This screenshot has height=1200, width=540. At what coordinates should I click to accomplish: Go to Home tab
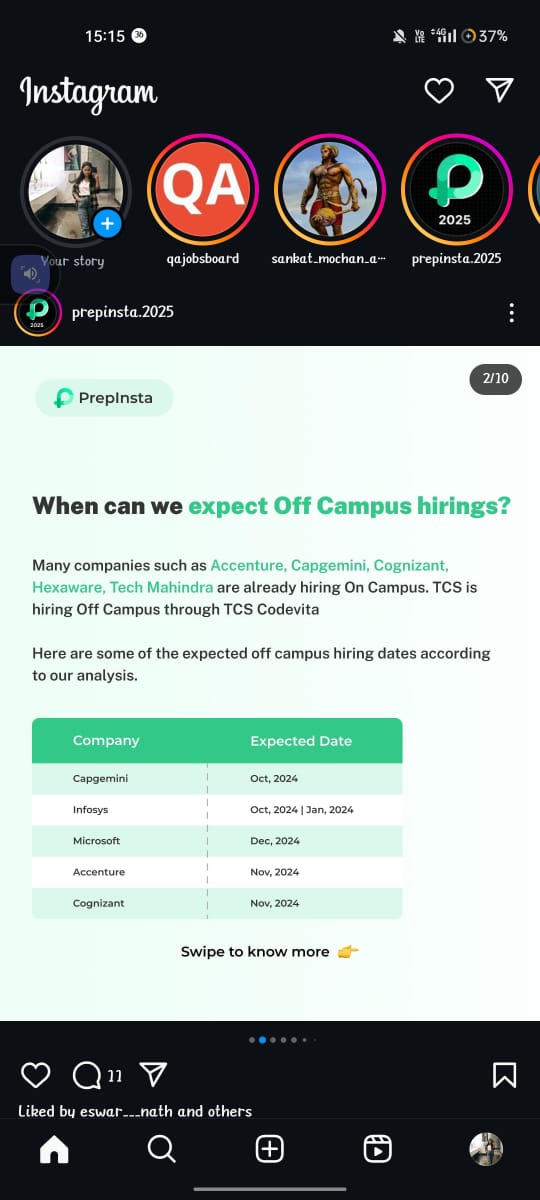tap(54, 1149)
